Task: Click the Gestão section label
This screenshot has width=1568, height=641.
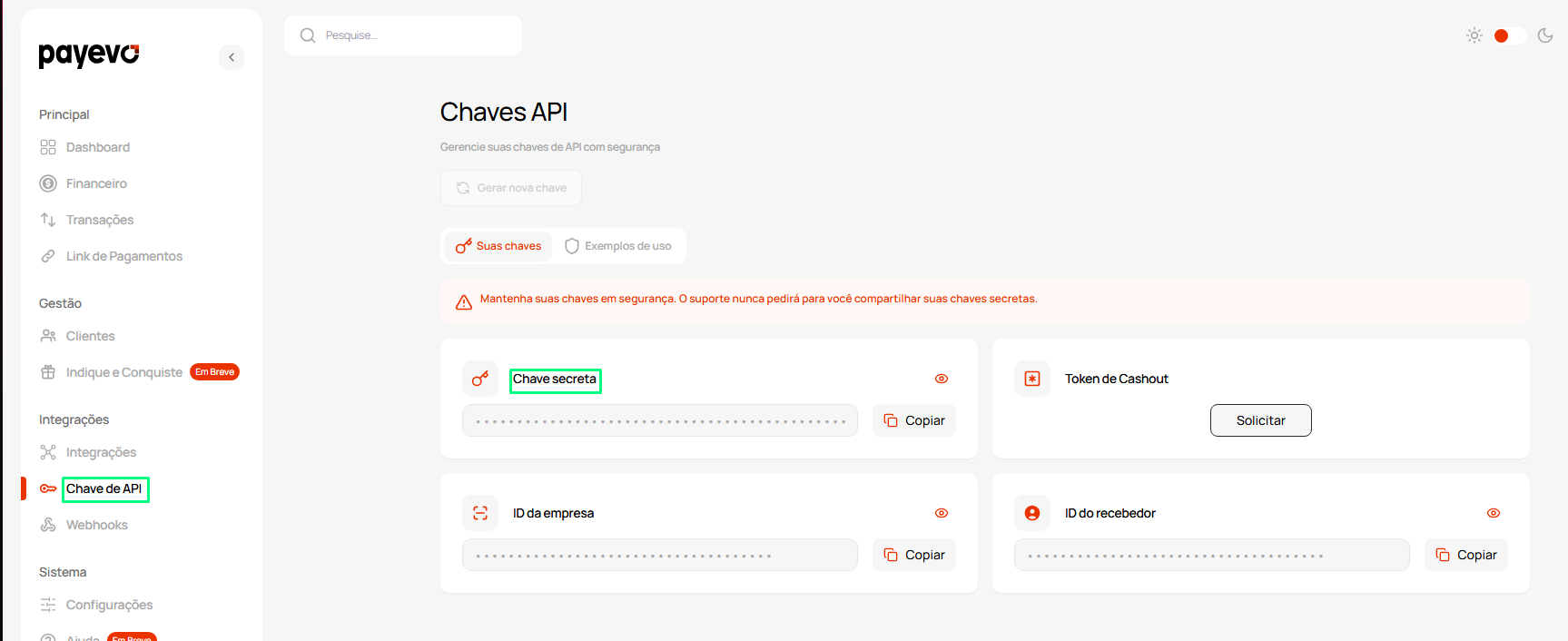Action: (60, 303)
